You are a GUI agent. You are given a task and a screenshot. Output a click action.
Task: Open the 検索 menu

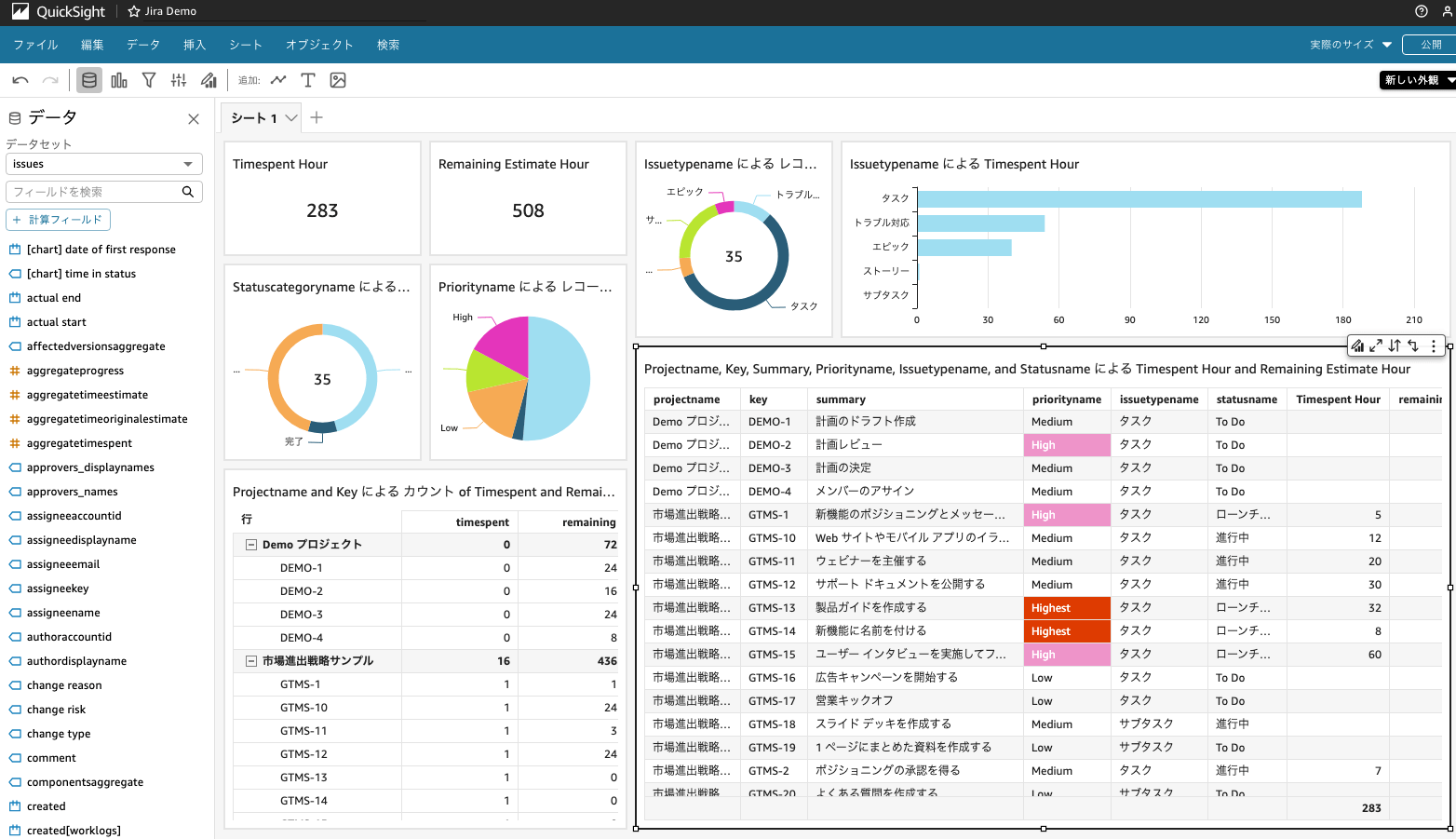[388, 45]
